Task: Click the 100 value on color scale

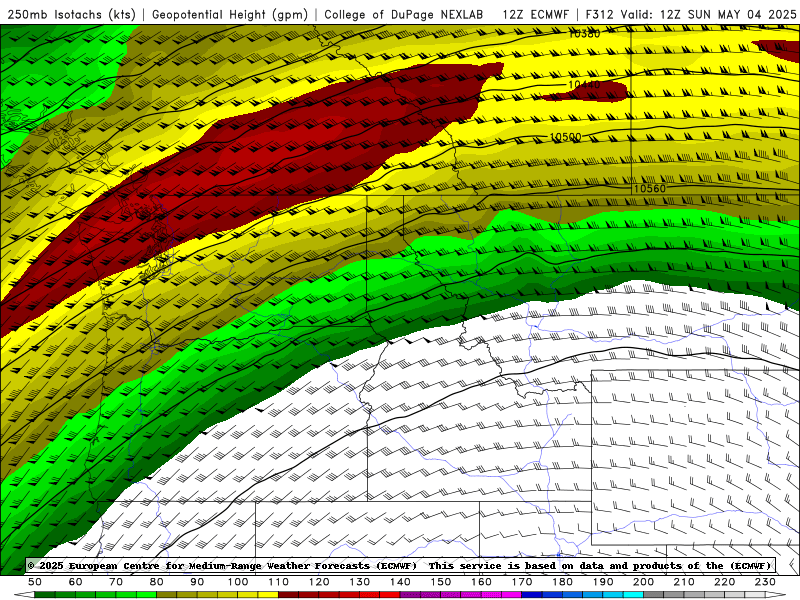Action: point(238,582)
